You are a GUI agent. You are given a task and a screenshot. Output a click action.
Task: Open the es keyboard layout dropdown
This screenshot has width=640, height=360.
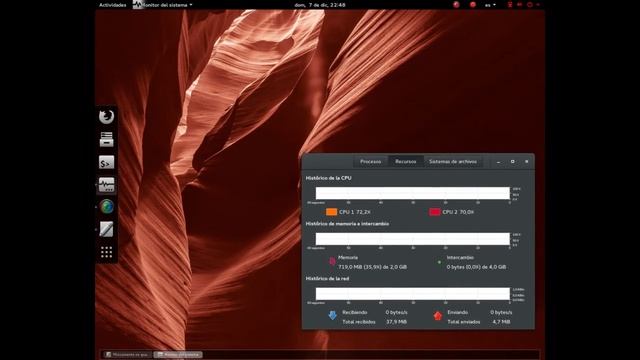click(490, 5)
